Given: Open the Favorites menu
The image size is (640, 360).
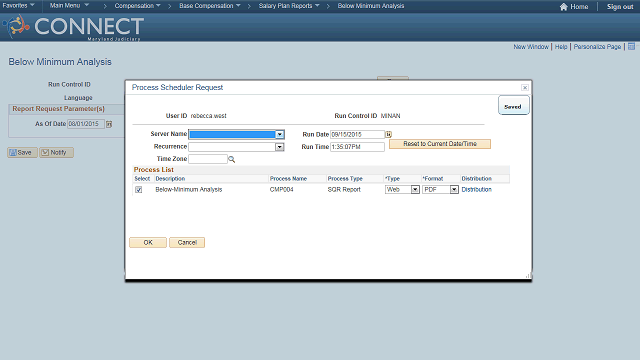Looking at the screenshot, I should (18, 6).
